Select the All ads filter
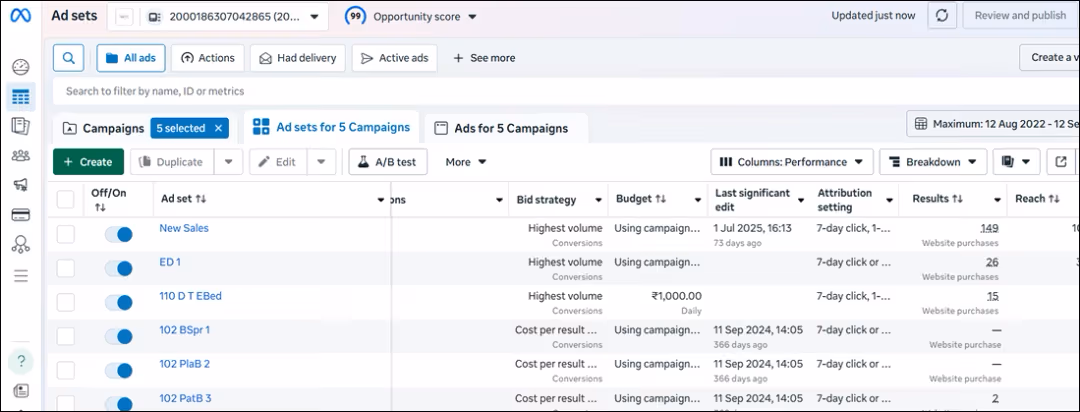Image resolution: width=1080 pixels, height=412 pixels. tap(131, 58)
